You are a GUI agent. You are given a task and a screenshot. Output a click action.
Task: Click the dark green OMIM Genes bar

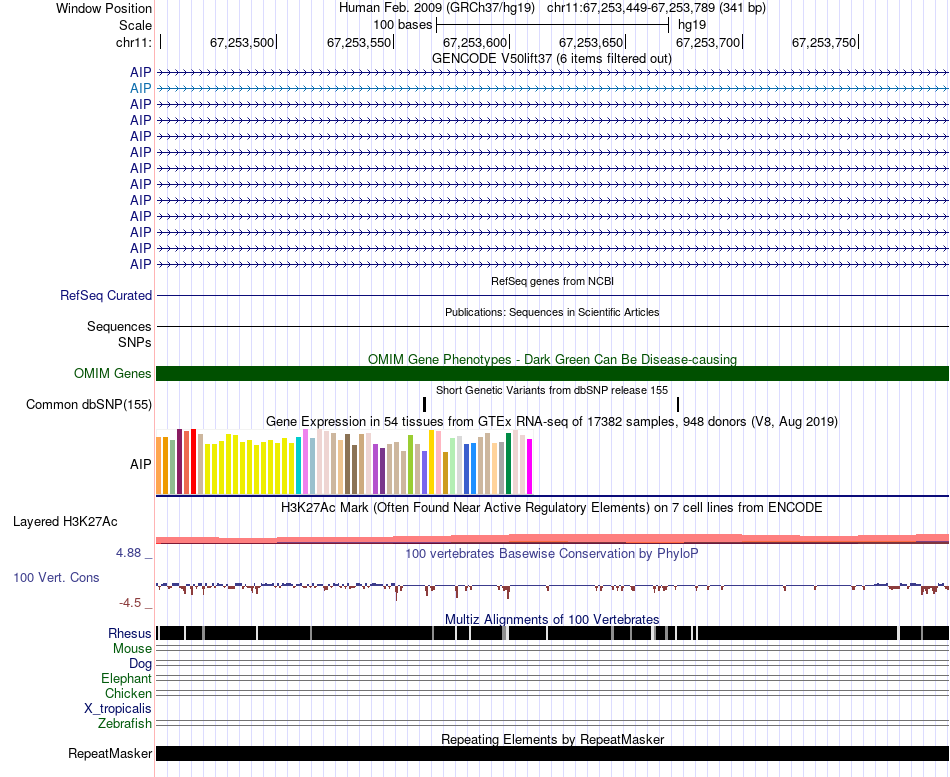[553, 373]
